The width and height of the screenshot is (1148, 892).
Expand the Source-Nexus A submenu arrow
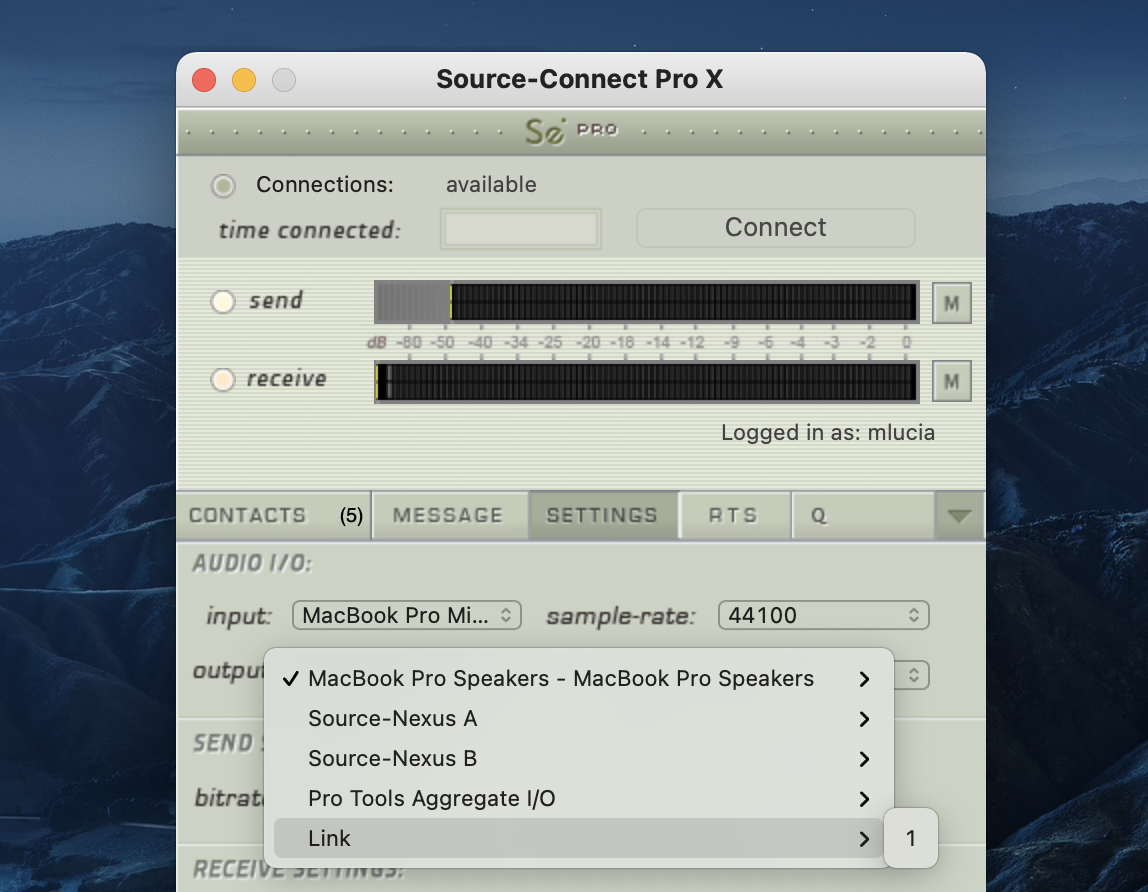tap(864, 719)
